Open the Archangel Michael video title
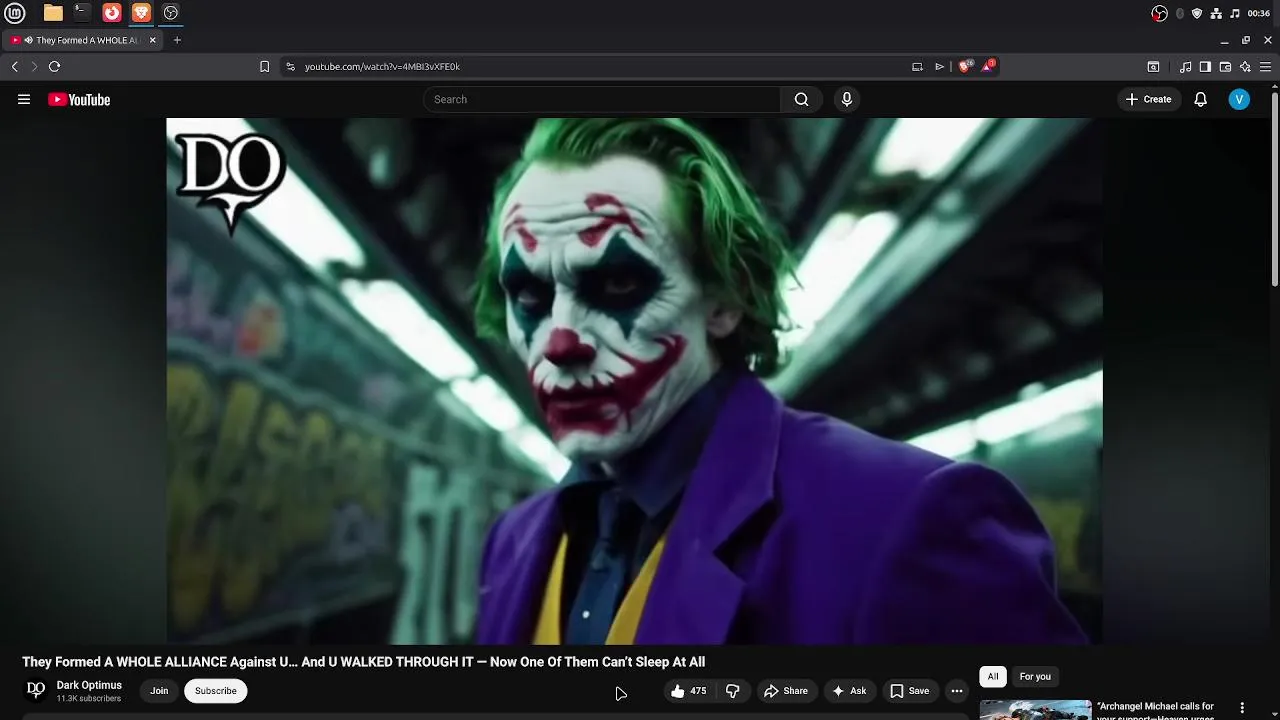The height and width of the screenshot is (720, 1280). 1155,711
